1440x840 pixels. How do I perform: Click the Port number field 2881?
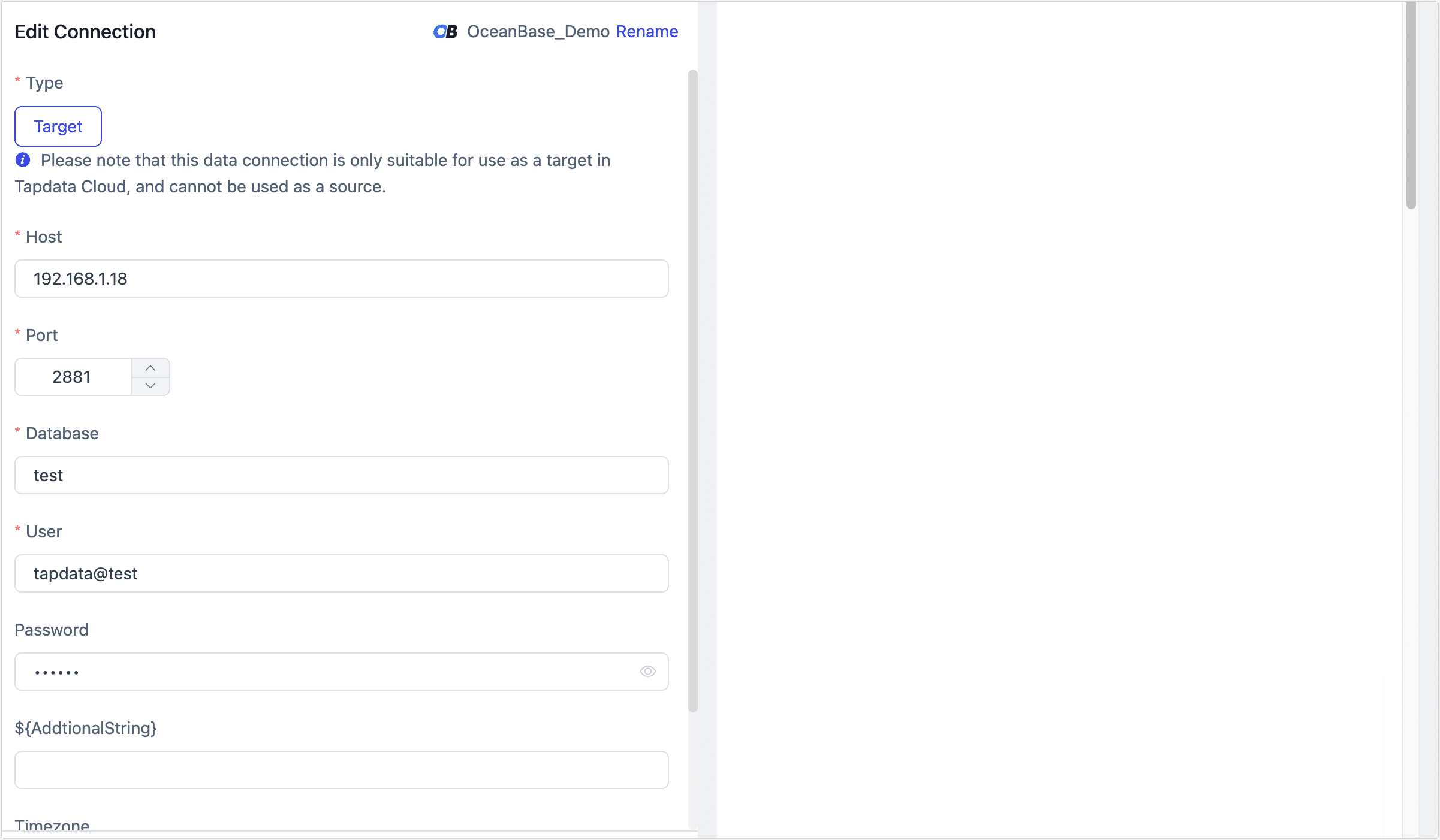[73, 377]
